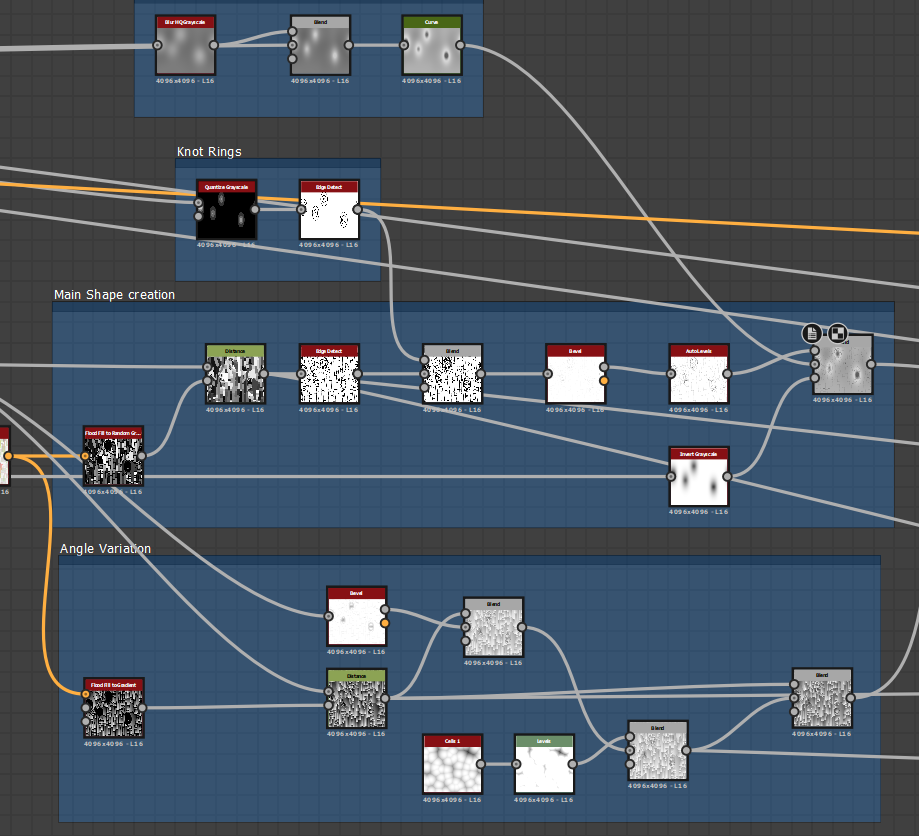The height and width of the screenshot is (836, 919).
Task: Click the checkerboard badge icon on the Main Shape output Blend node
Action: [x=838, y=334]
